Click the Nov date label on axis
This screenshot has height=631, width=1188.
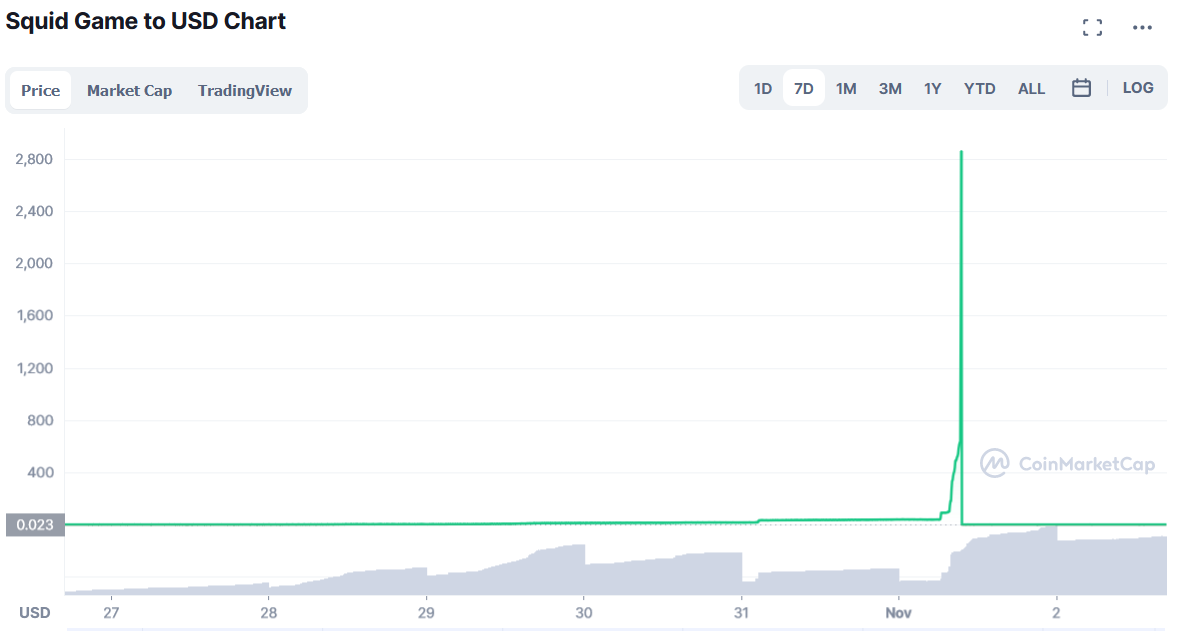[899, 612]
